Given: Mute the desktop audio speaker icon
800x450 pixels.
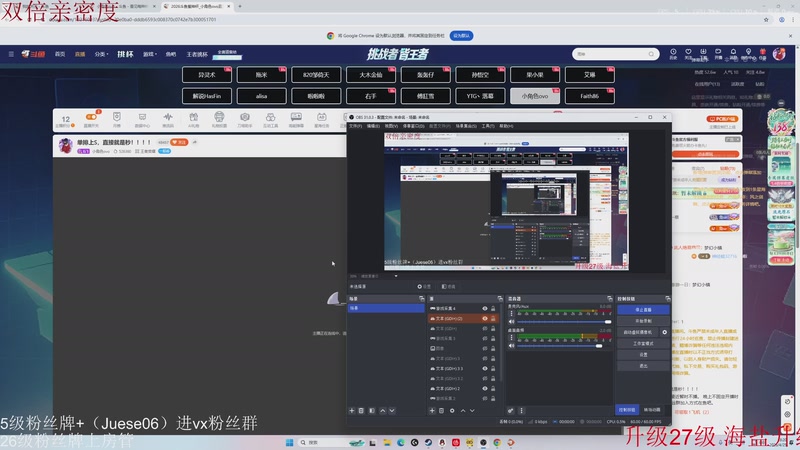Looking at the screenshot, I should point(511,346).
